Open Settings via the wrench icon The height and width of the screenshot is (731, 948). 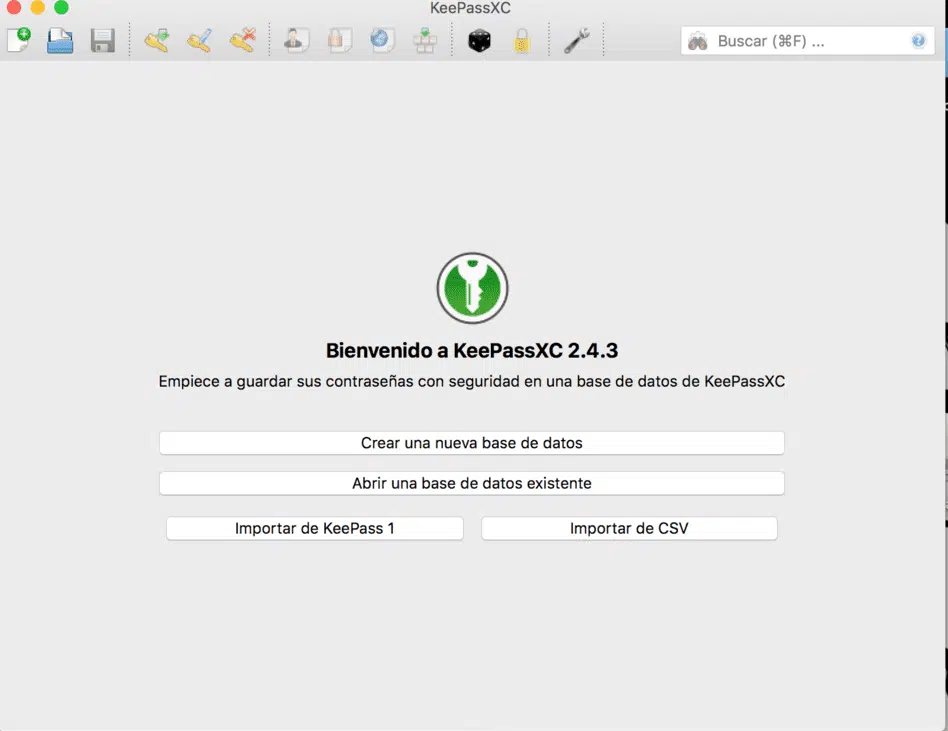[577, 41]
